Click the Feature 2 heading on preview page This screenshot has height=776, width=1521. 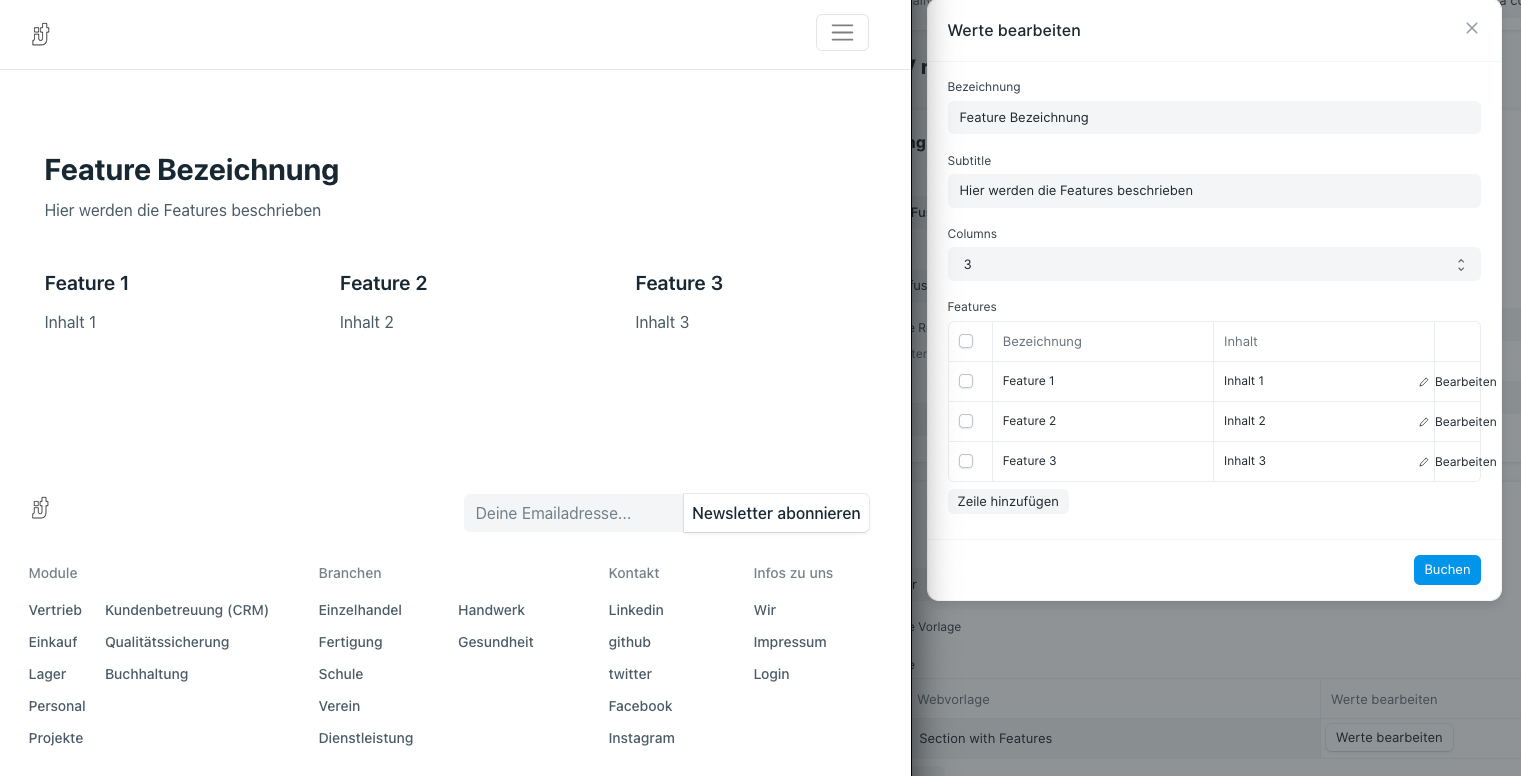(383, 283)
